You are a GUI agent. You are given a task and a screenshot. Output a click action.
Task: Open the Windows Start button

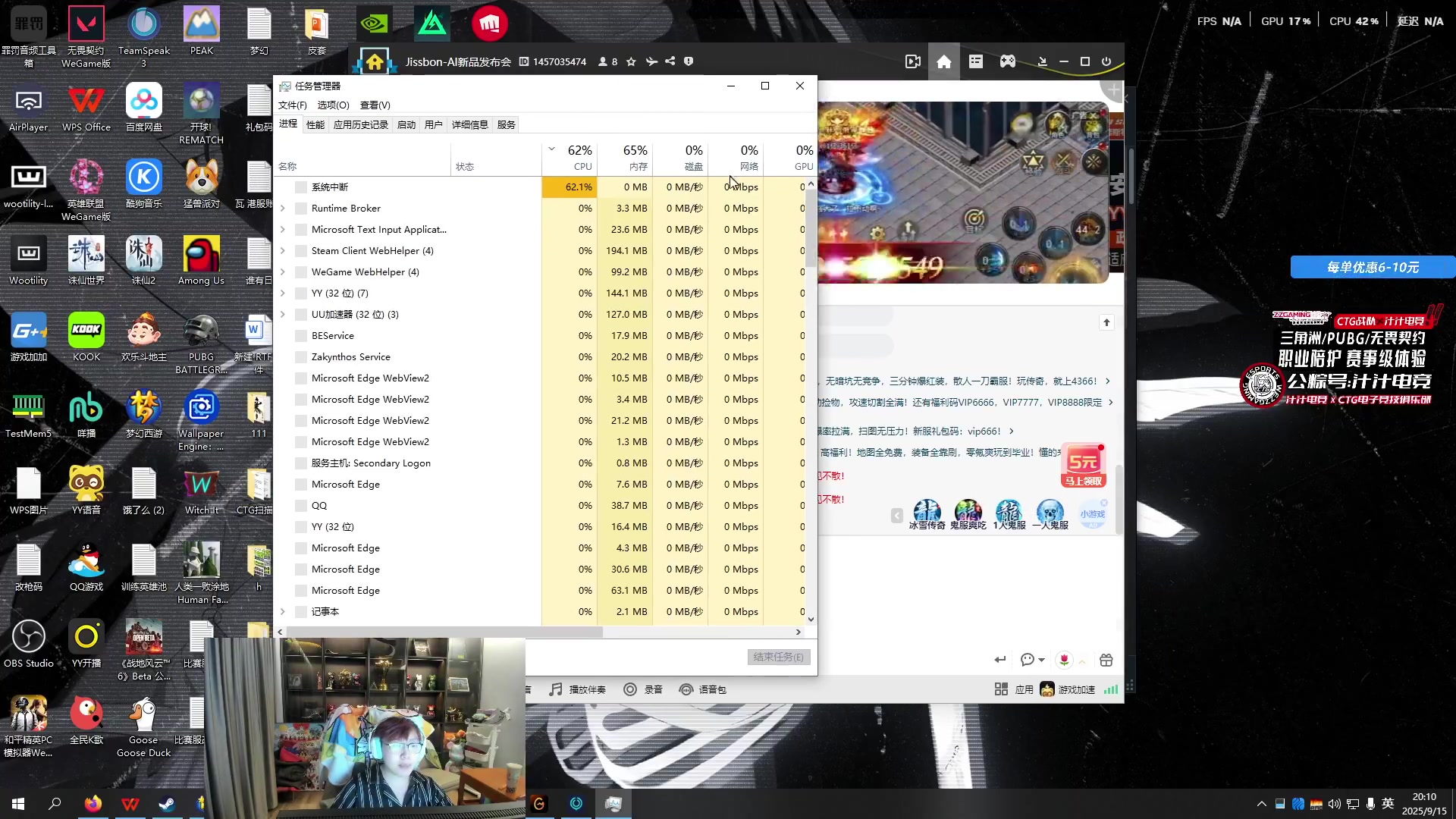[18, 804]
